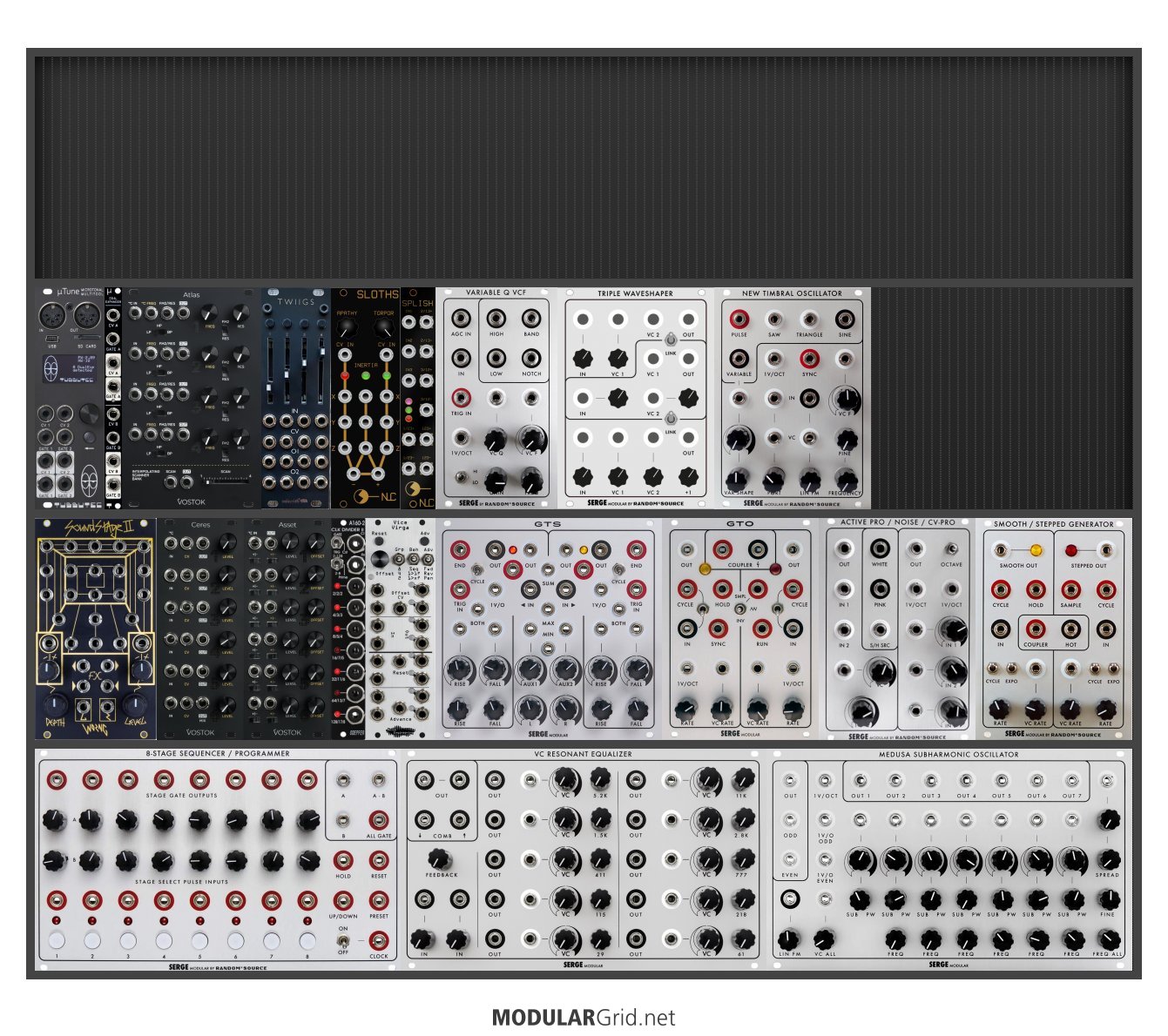This screenshot has height=1036, width=1168.
Task: Click the STEPPED OUT jack on Smooth/Stepped Generator
Action: pos(1105,550)
